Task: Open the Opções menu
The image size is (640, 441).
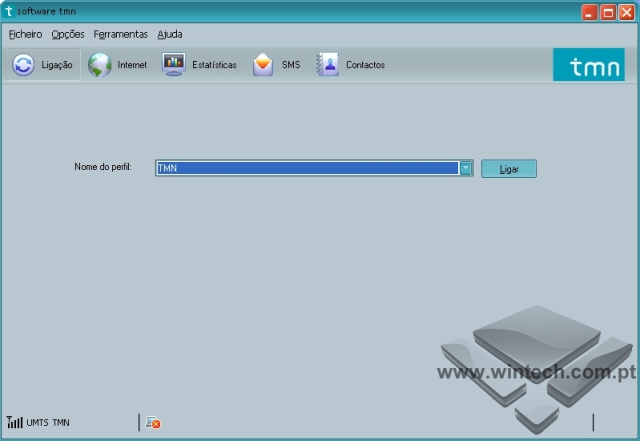Action: (68, 34)
